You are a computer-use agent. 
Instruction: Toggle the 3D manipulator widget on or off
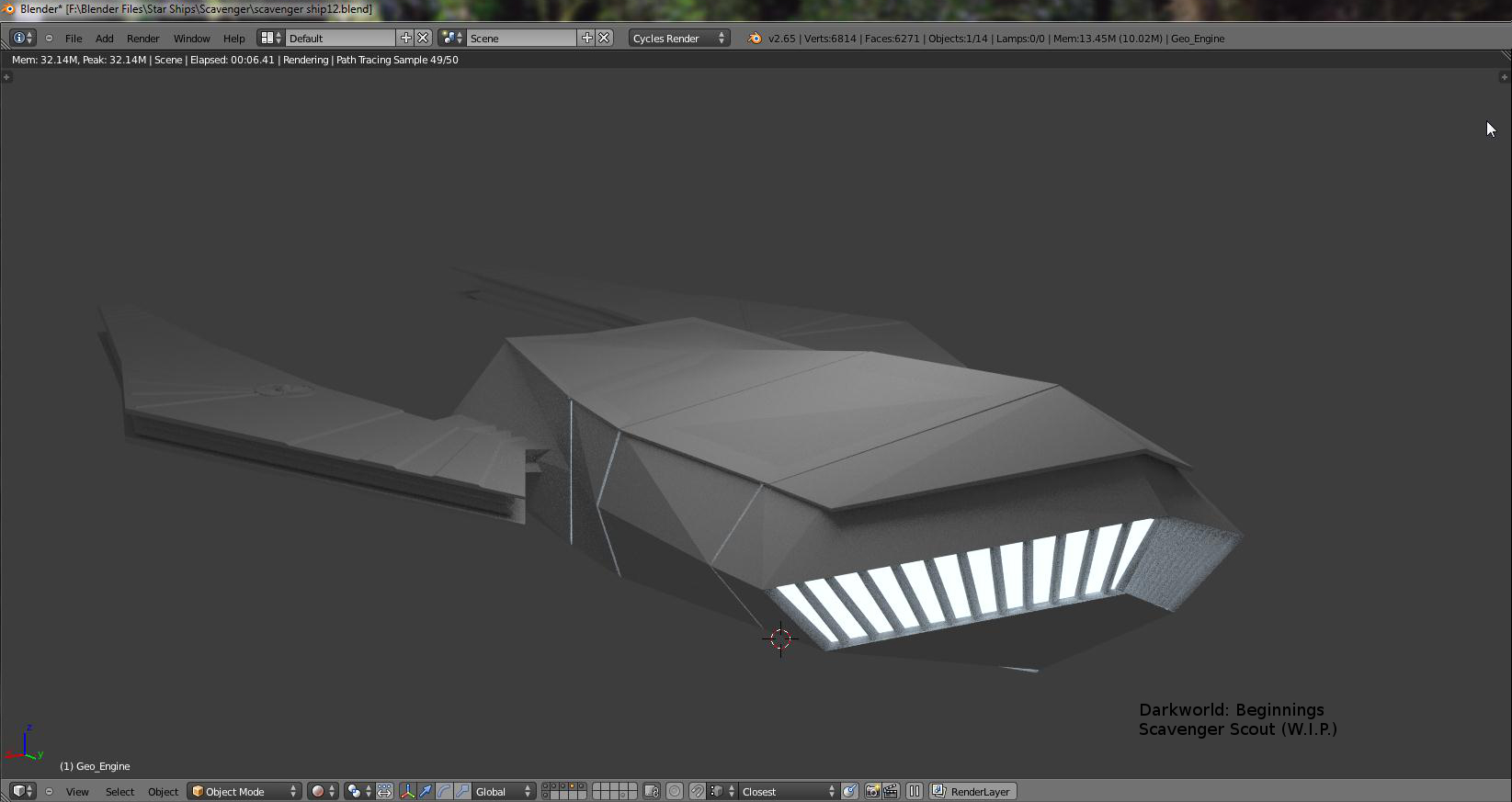(x=407, y=791)
